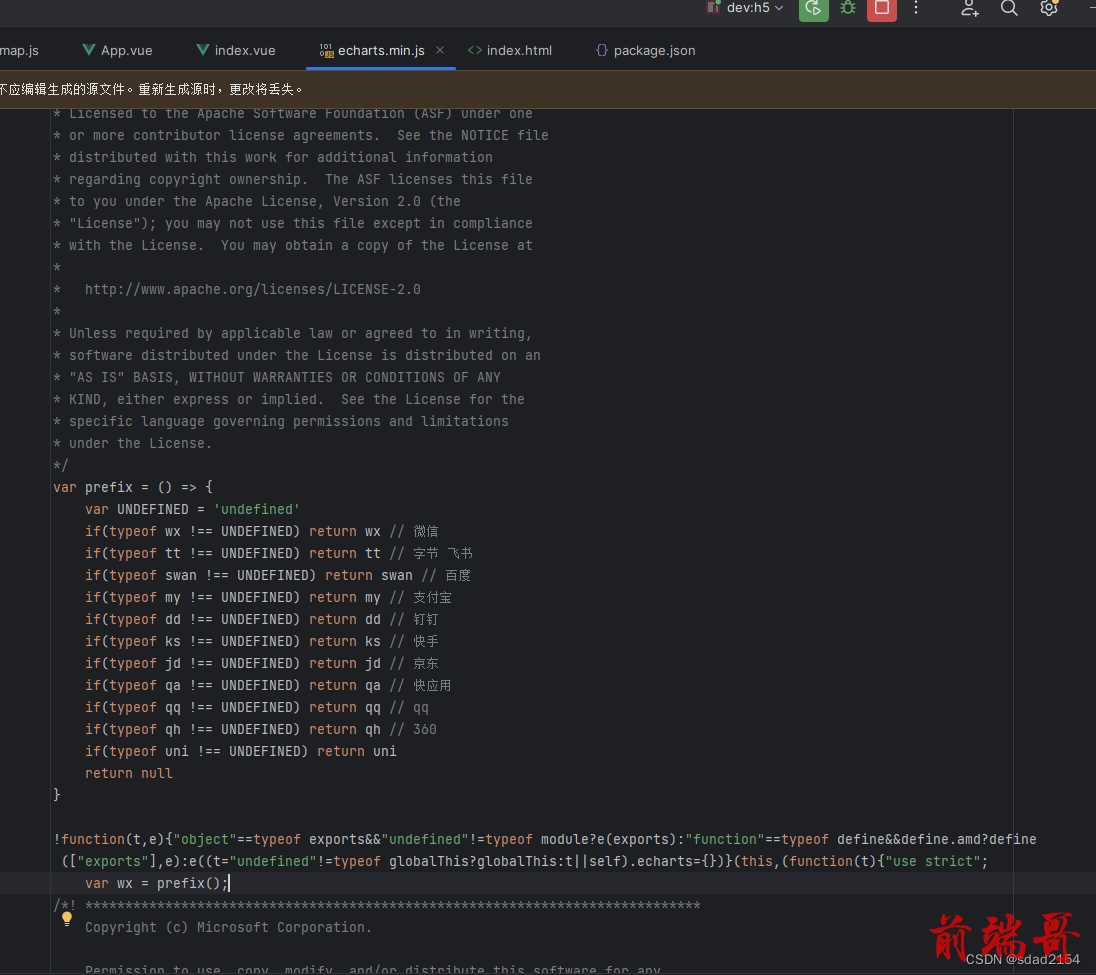Open the package.json tab
The image size is (1096, 975).
tap(646, 50)
